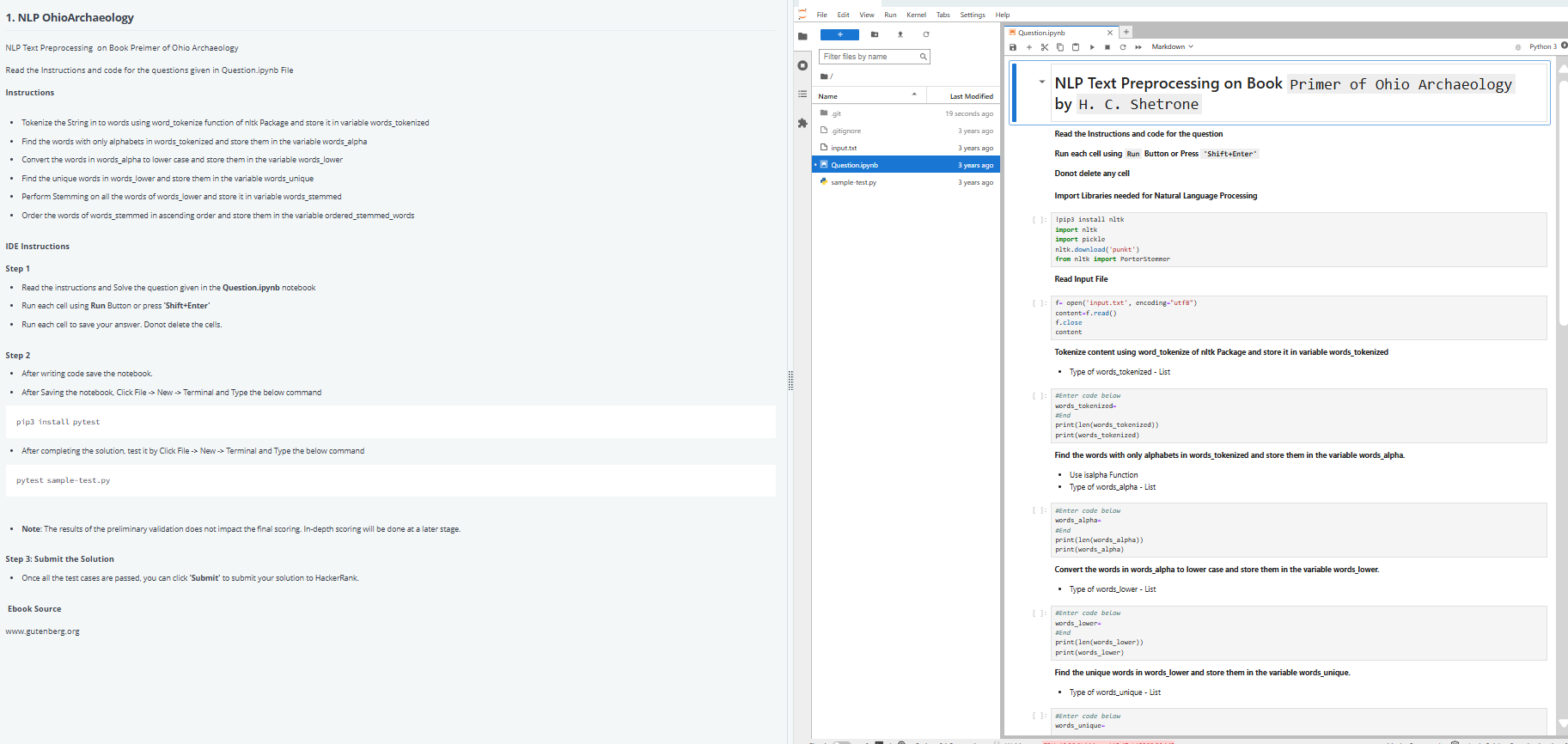The height and width of the screenshot is (744, 1568).
Task: Click 'Use isalpha Function' bullet text
Action: [x=1103, y=475]
